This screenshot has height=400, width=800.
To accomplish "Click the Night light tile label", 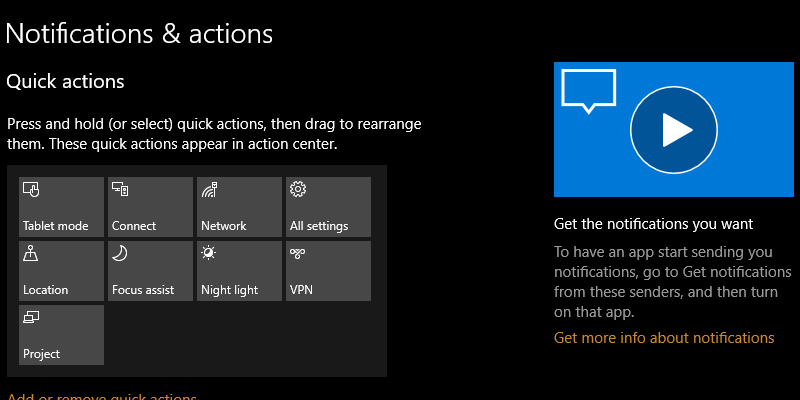I will point(229,290).
